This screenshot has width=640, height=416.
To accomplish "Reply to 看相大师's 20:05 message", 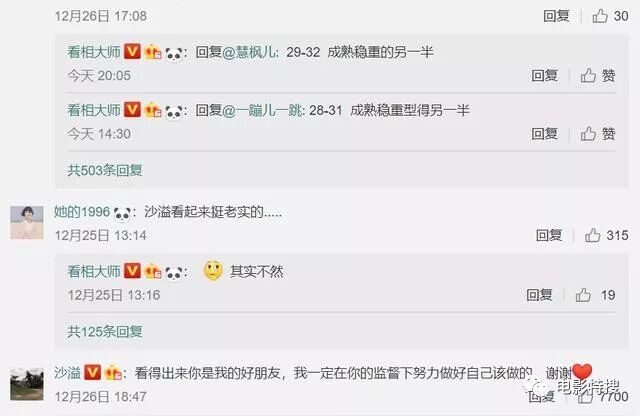I will click(x=544, y=76).
